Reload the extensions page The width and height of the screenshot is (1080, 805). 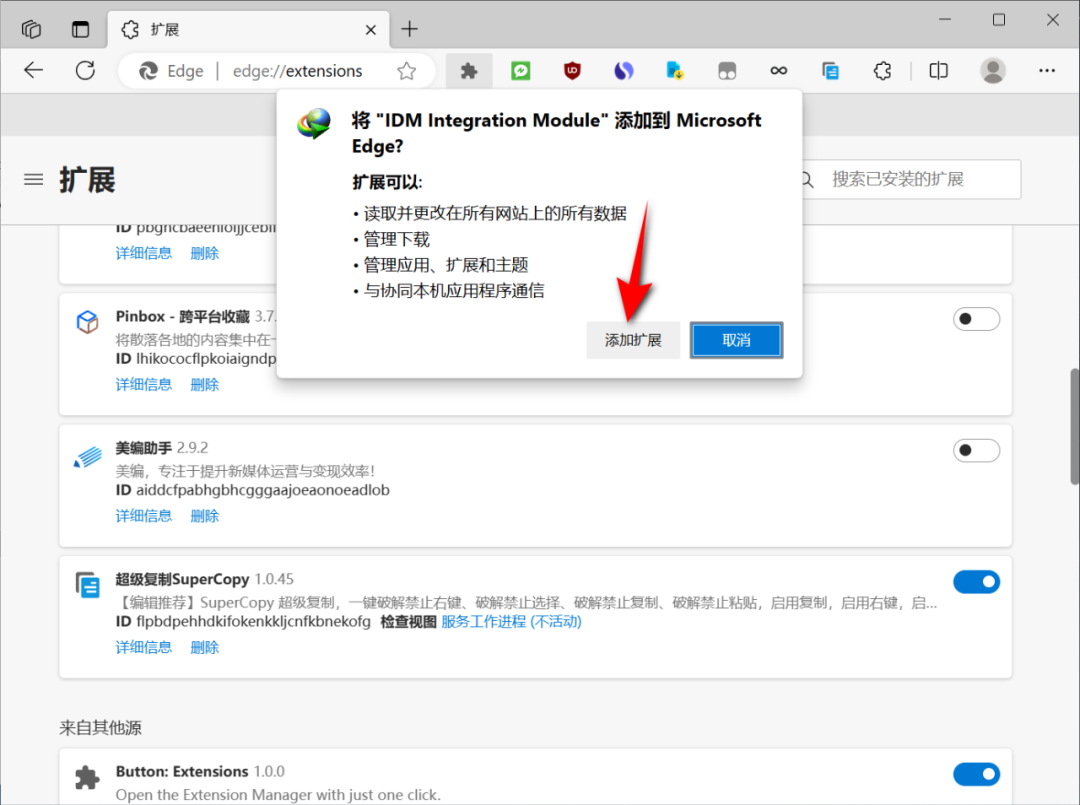click(x=85, y=70)
